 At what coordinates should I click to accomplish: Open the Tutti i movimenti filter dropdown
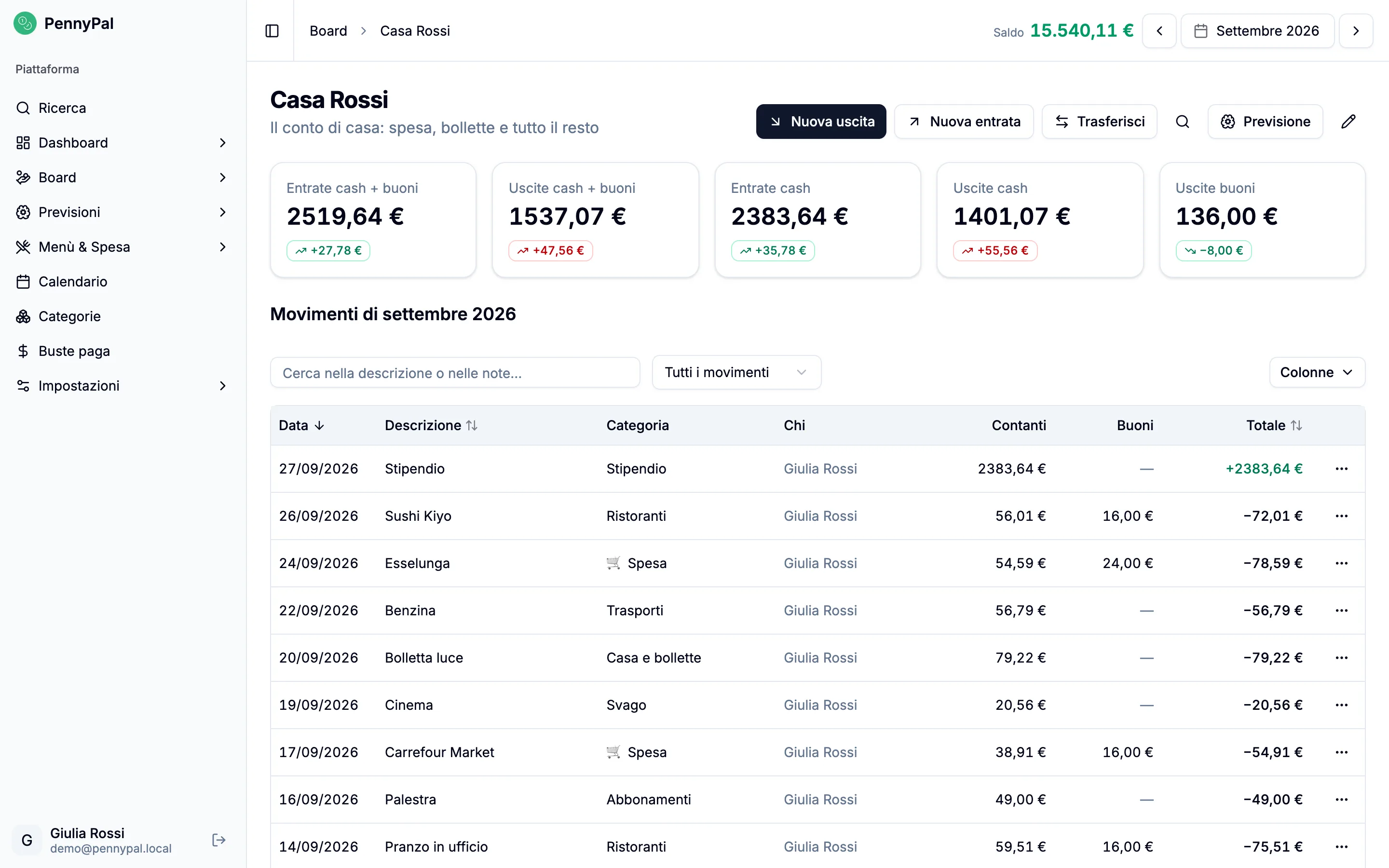click(x=736, y=373)
